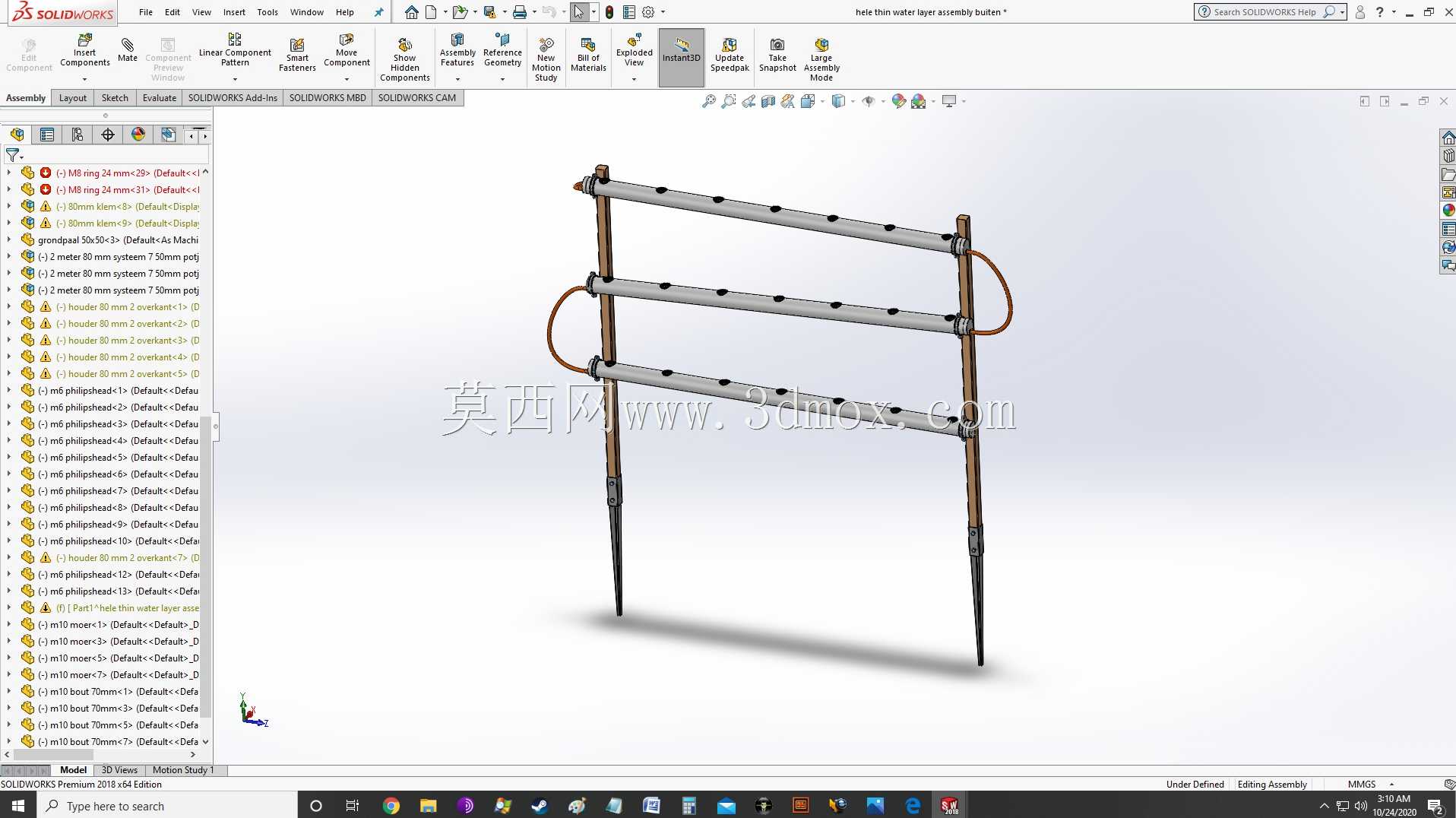
Task: Open SOLIDWORKS Resources home icon in task pane
Action: click(x=1448, y=138)
